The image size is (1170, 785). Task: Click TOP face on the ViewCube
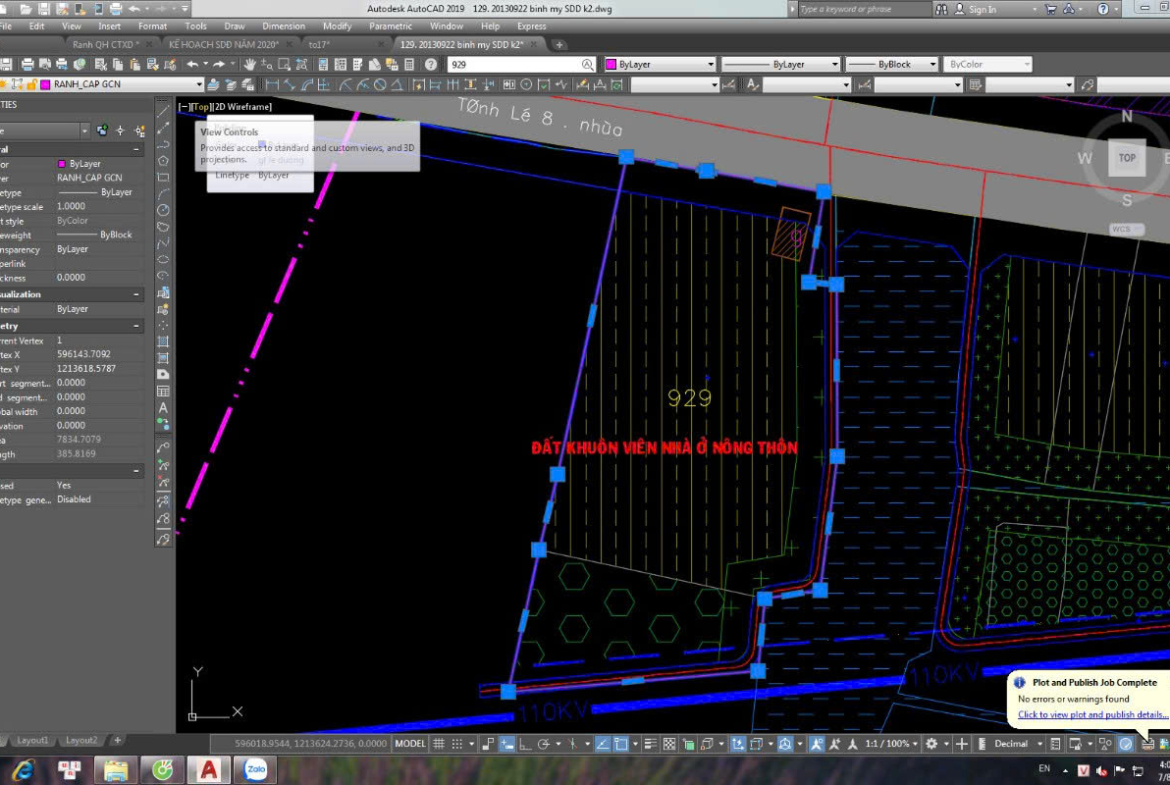(1126, 158)
